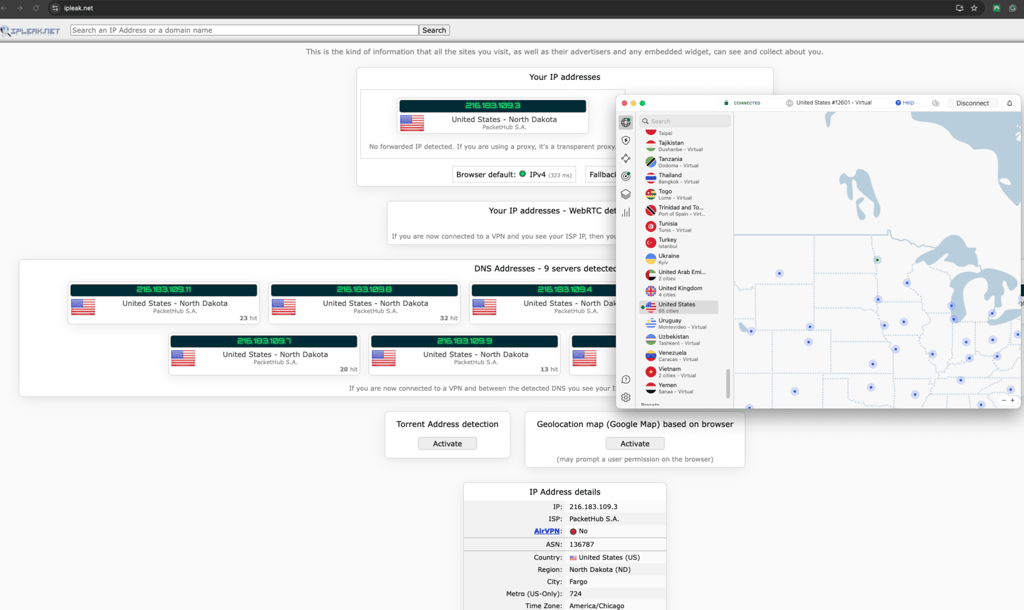The height and width of the screenshot is (610, 1024).
Task: Select Ukraine in the country list
Action: point(679,259)
